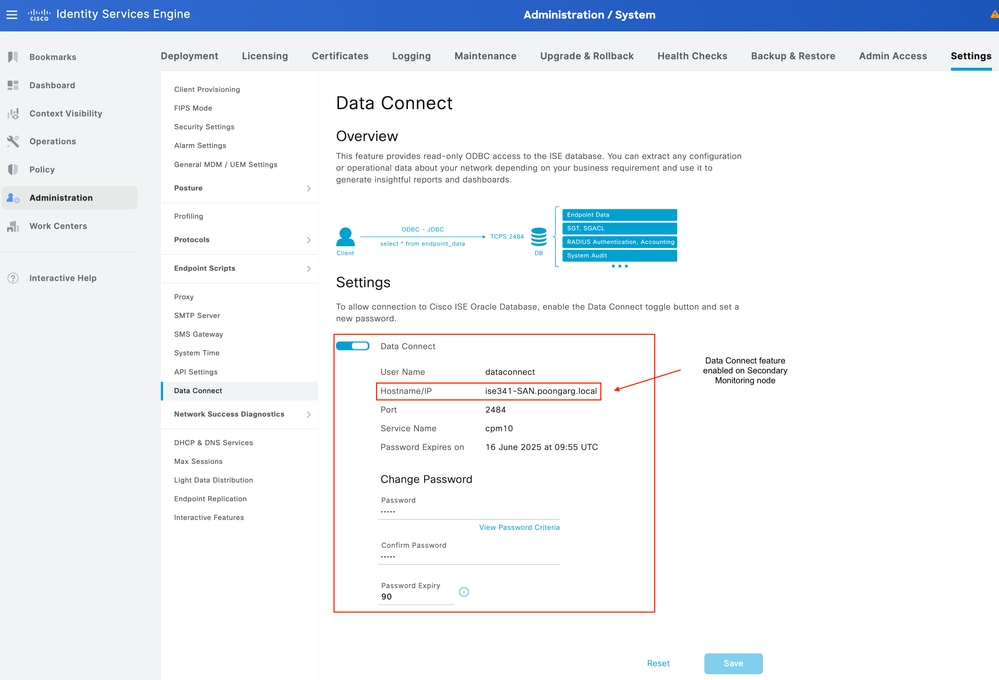Screen dimensions: 999x680
Task: Click the Context Visibility sidebar icon
Action: [13, 113]
